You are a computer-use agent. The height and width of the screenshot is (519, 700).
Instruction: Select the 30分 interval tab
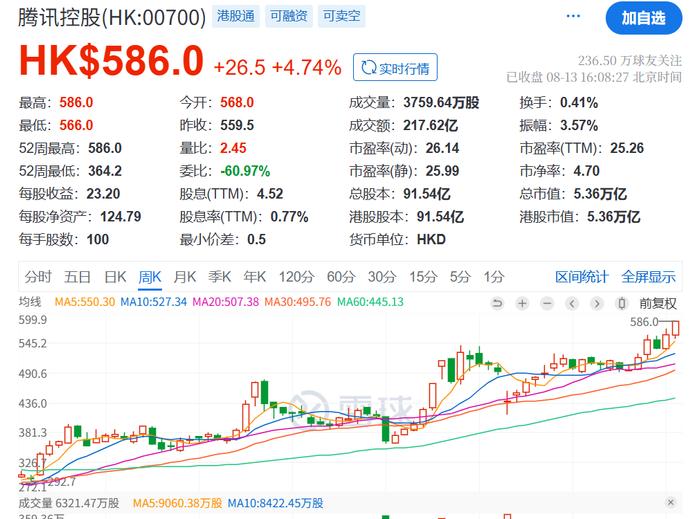382,277
